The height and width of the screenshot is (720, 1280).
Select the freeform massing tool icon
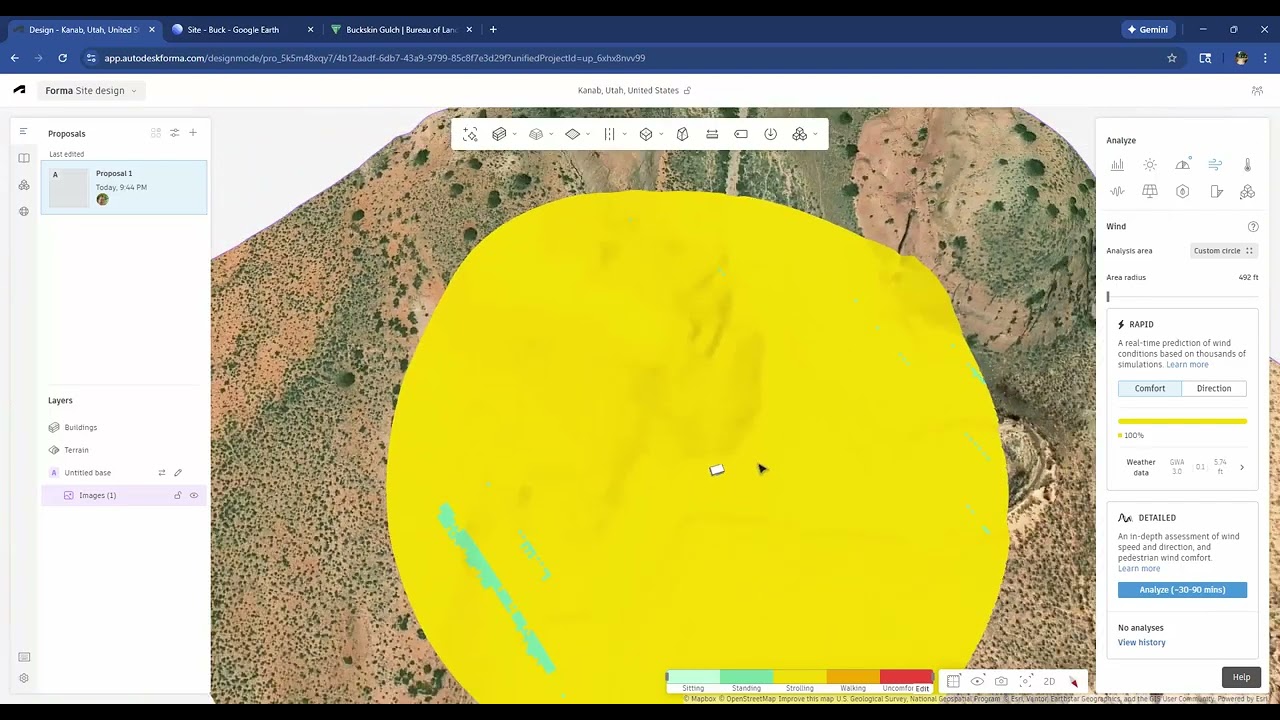point(683,134)
